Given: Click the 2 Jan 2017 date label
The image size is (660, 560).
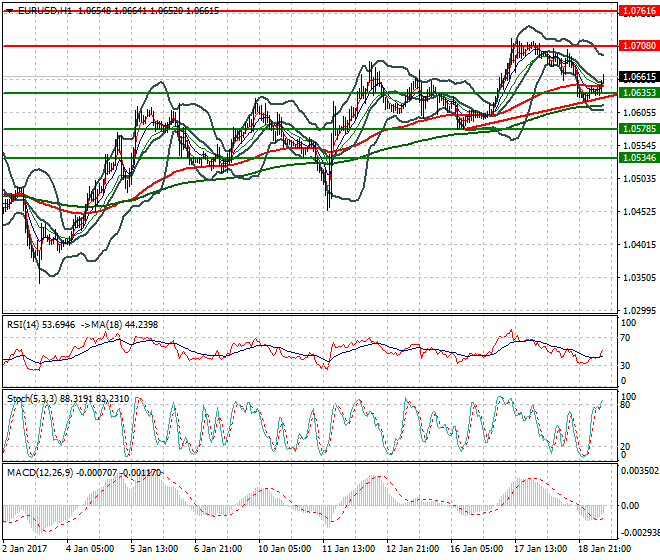Looking at the screenshot, I should (x=25, y=549).
